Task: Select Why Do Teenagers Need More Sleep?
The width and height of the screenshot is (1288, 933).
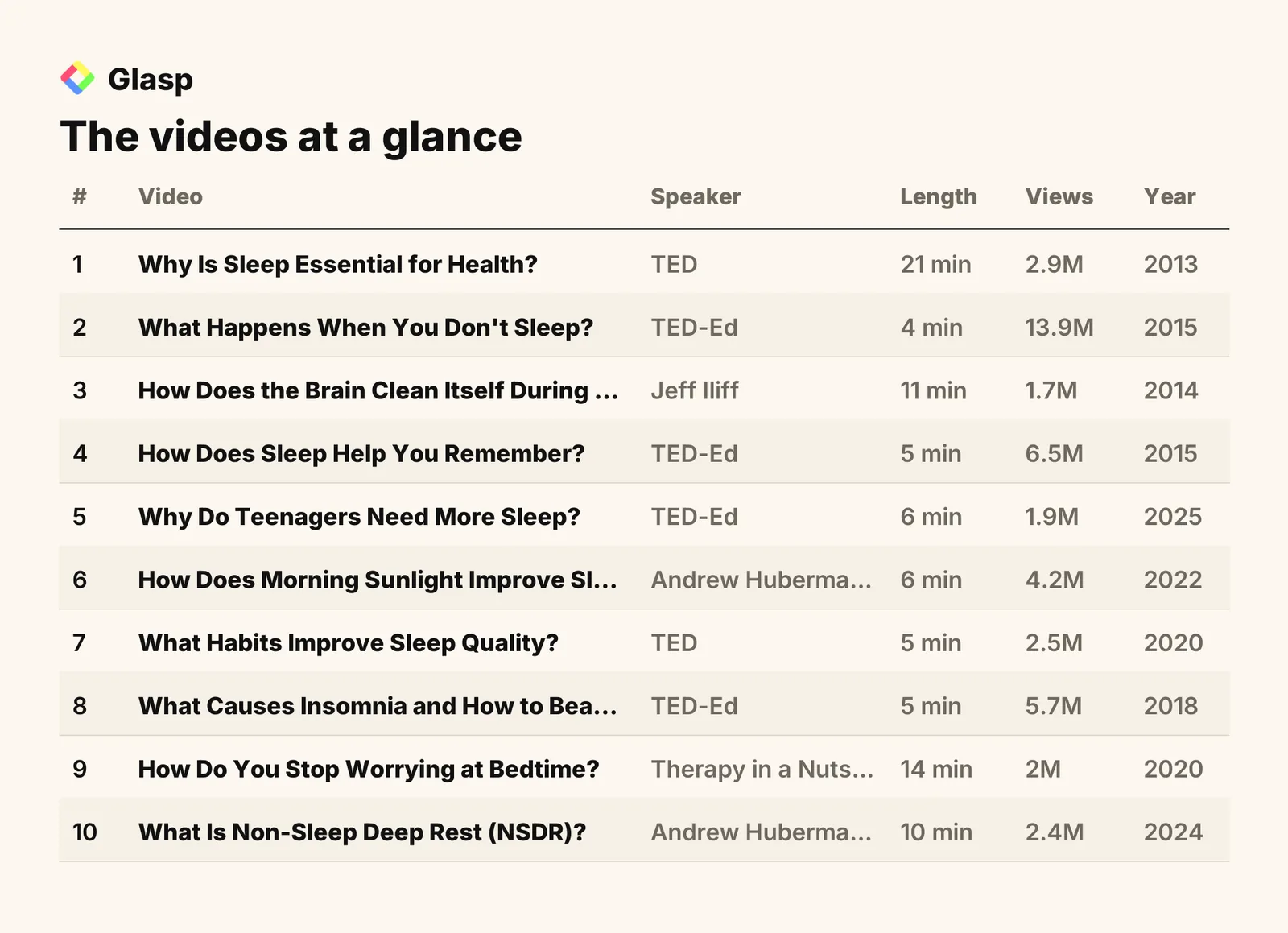Action: pos(359,517)
